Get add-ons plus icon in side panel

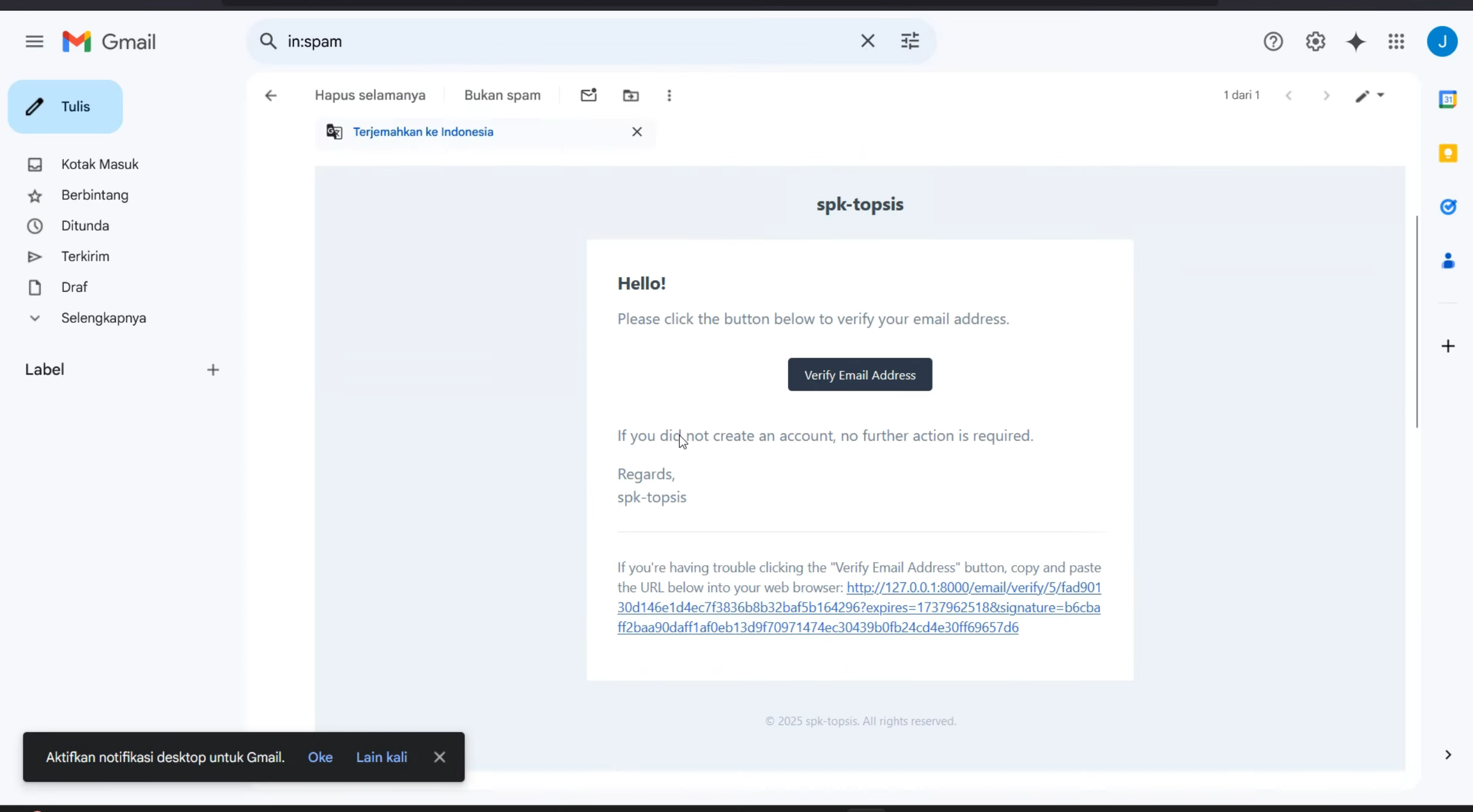[x=1448, y=346]
